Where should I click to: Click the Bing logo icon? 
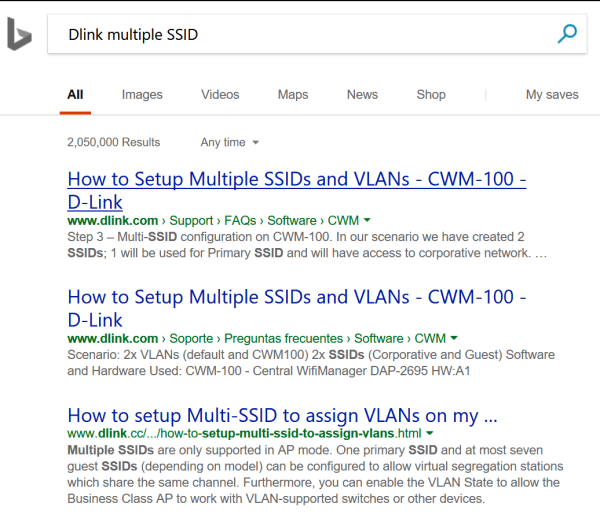click(x=19, y=34)
